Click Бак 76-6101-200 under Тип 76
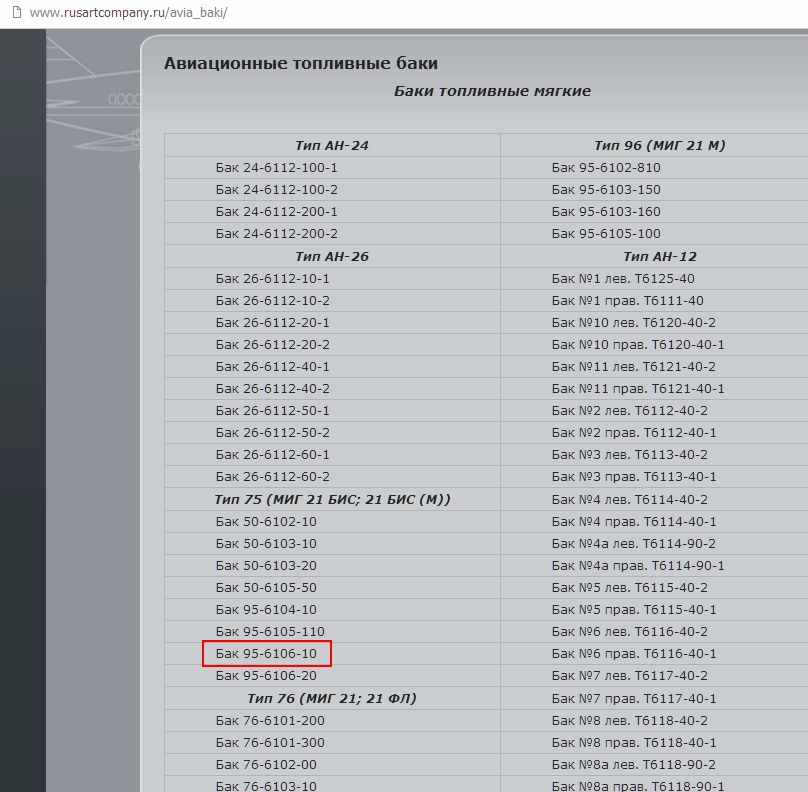 [270, 720]
